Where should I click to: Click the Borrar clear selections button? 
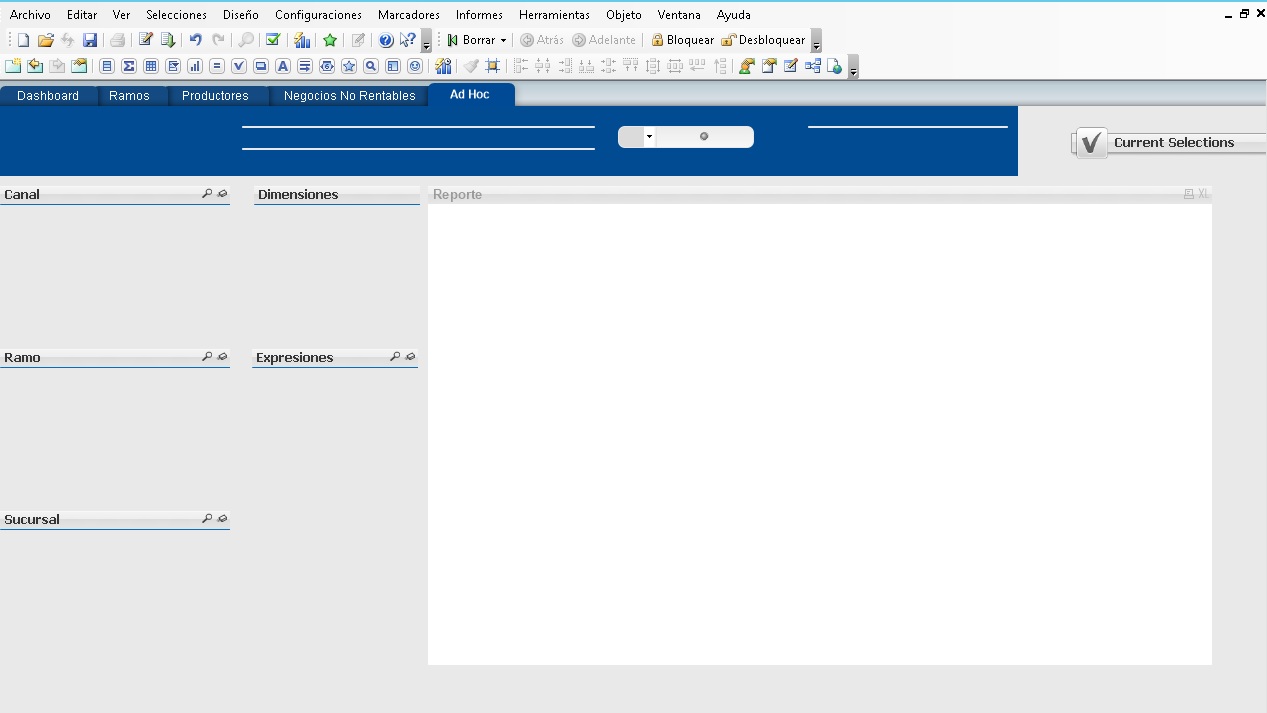(x=470, y=41)
